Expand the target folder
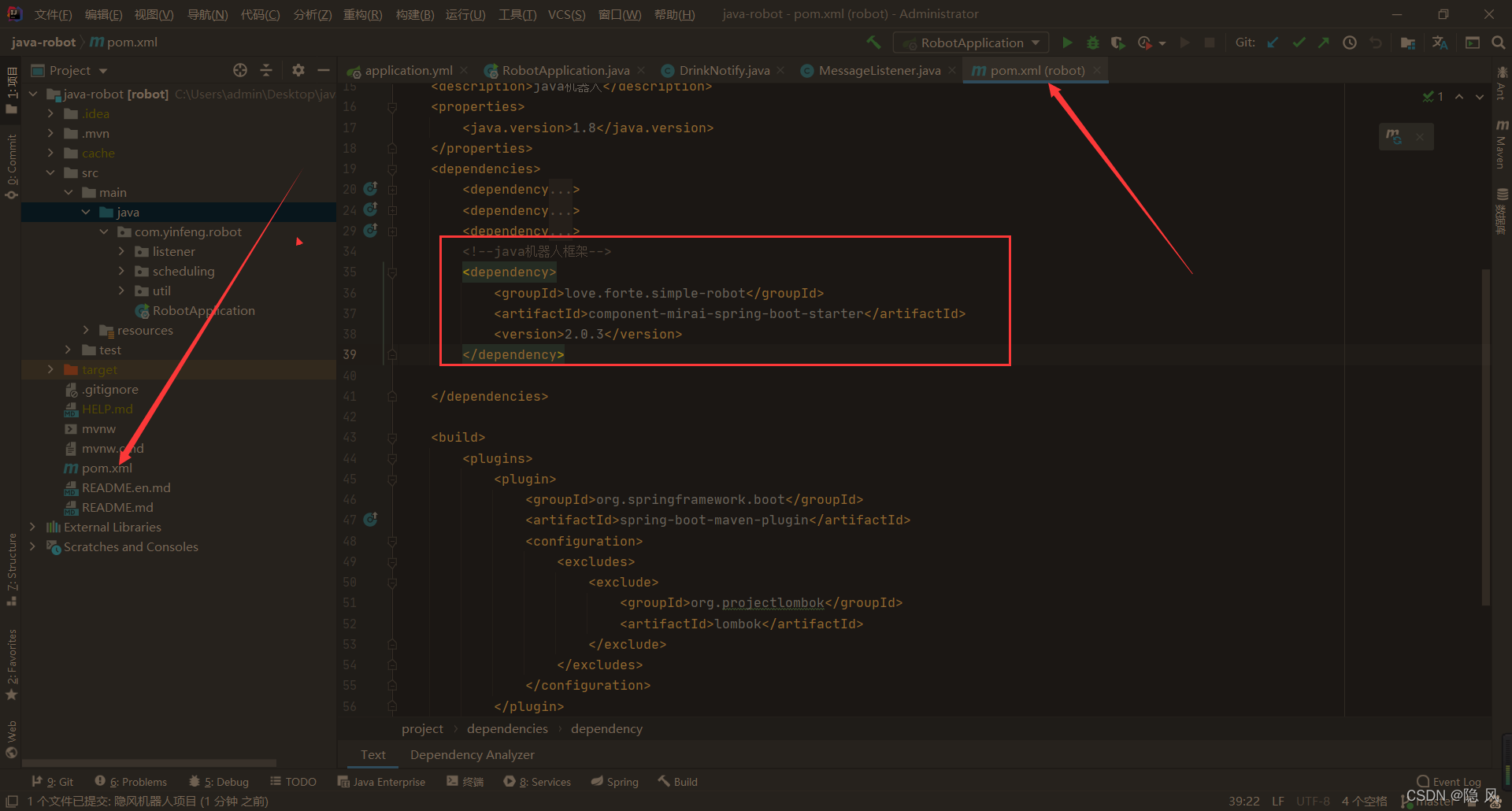Image resolution: width=1512 pixels, height=811 pixels. (x=50, y=369)
